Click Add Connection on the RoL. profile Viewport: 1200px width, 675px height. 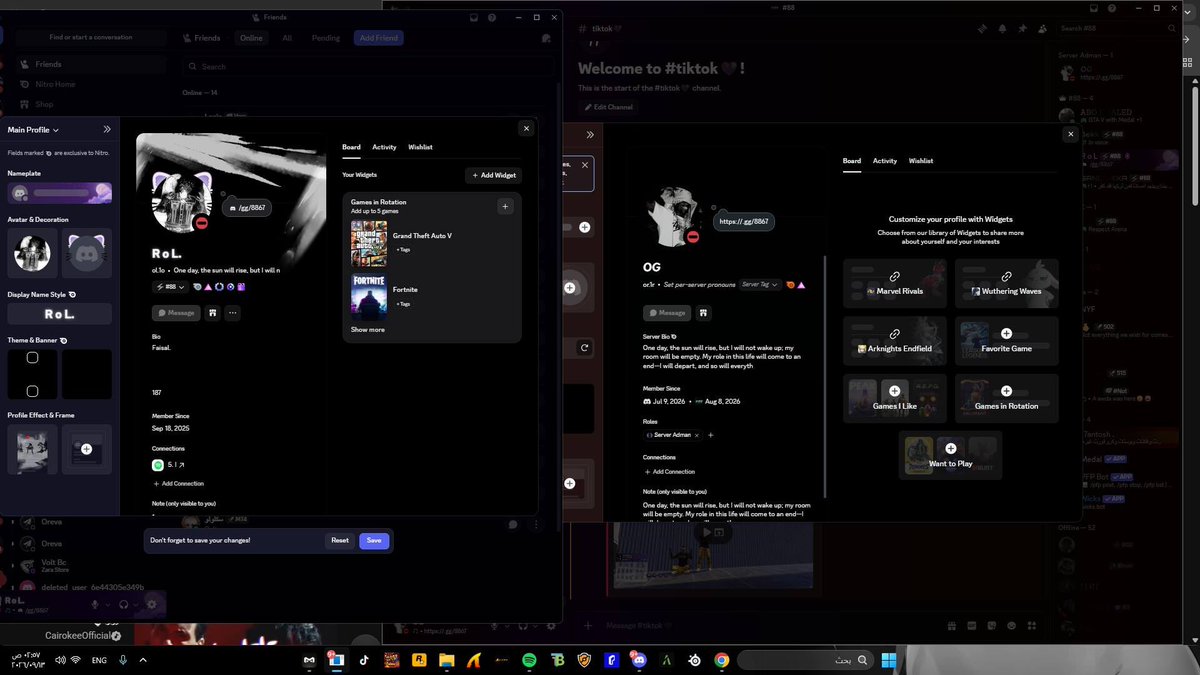tap(178, 483)
